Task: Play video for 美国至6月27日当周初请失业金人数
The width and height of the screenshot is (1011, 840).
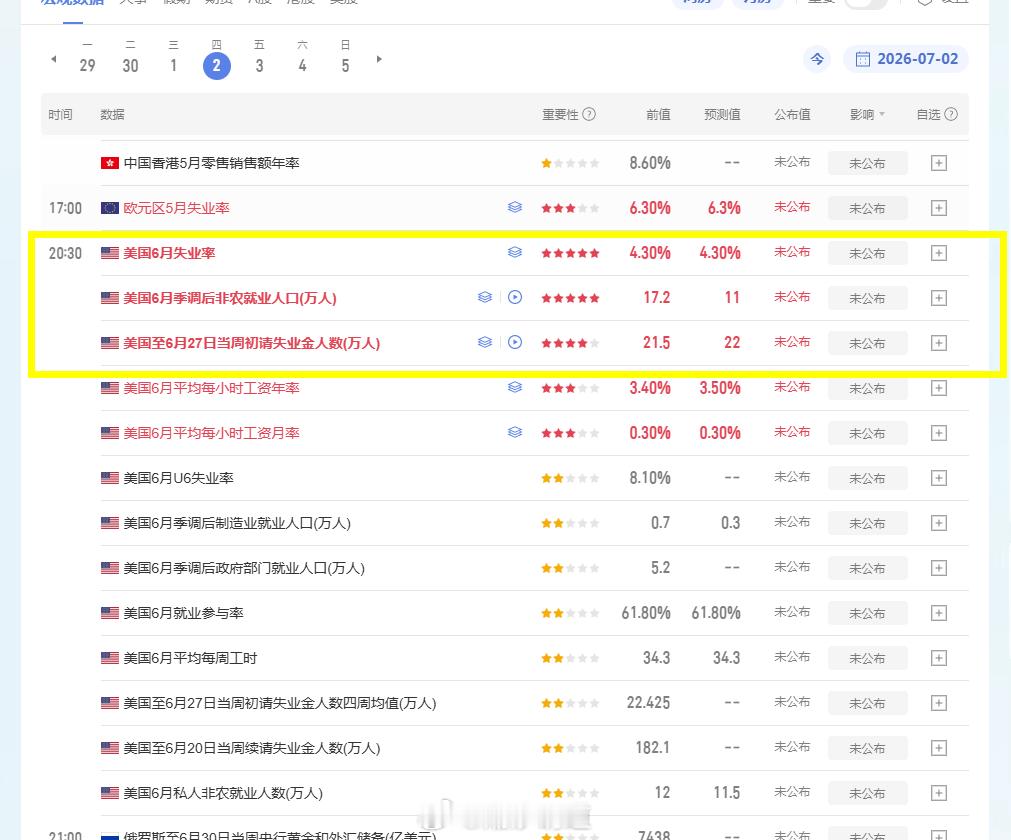Action: [515, 342]
